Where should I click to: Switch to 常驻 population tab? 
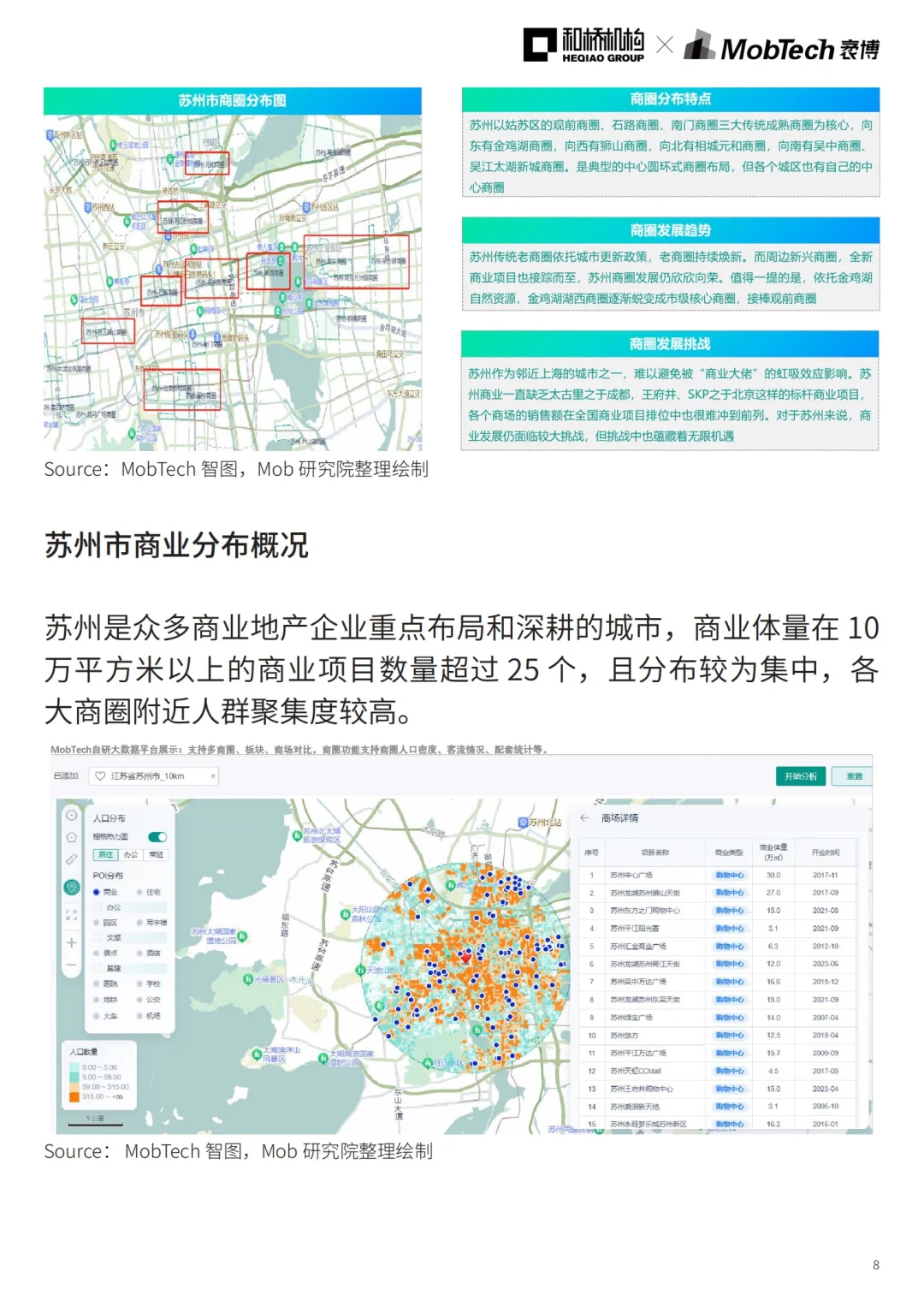156,855
